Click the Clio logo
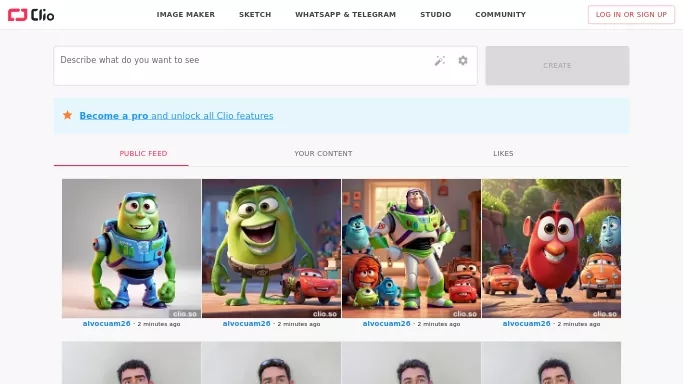The image size is (683, 384). [x=31, y=15]
